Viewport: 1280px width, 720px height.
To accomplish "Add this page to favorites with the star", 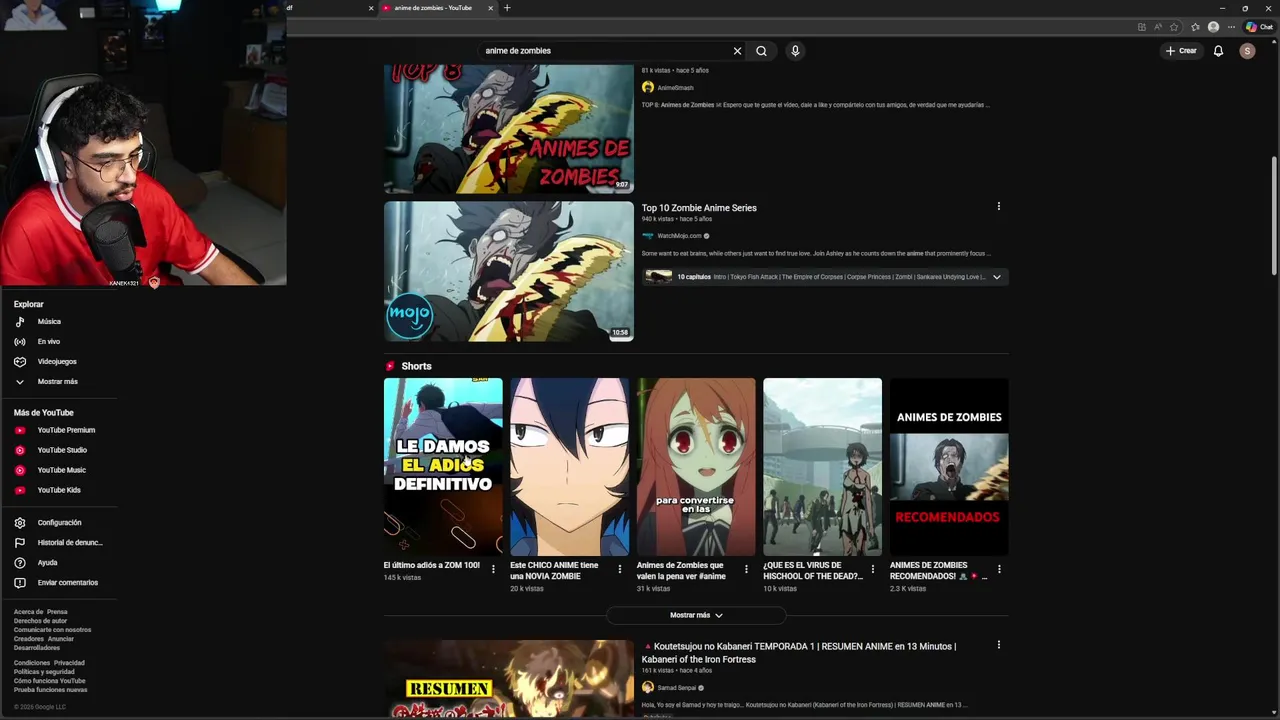I will 1174,27.
